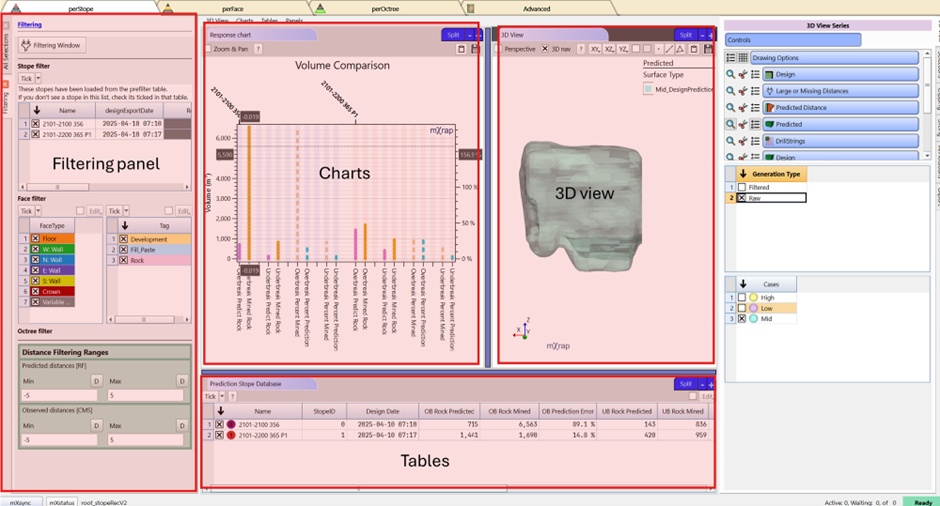Save the Response chart image
The image size is (940, 506).
(x=475, y=49)
